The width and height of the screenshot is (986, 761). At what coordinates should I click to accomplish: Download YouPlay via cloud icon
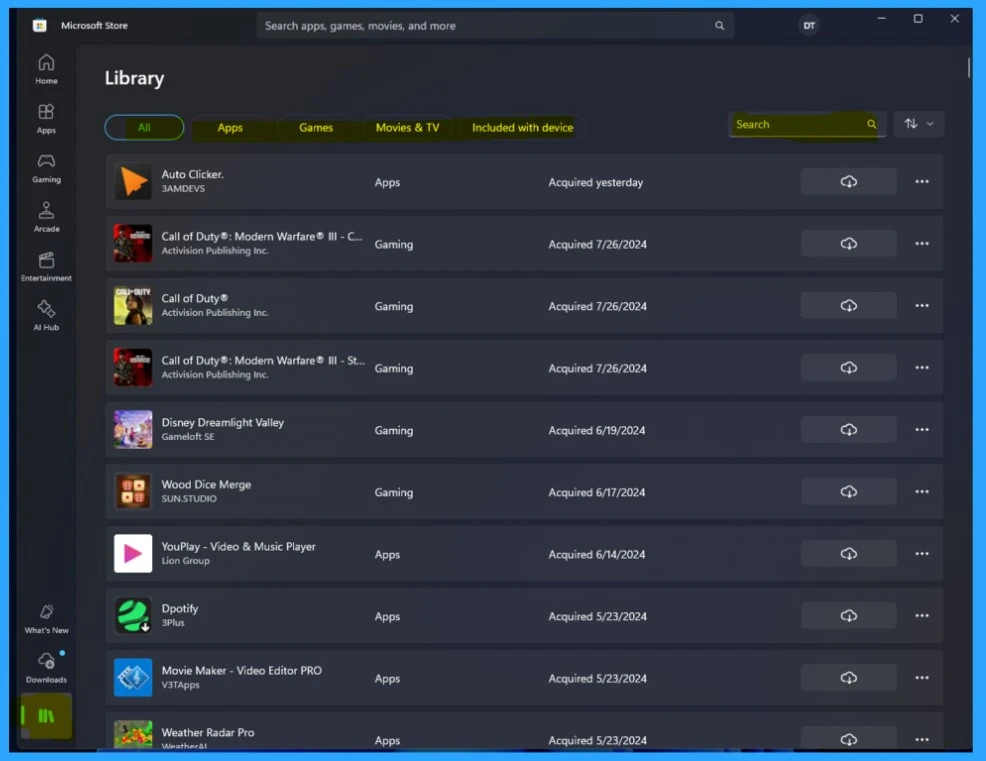(848, 553)
